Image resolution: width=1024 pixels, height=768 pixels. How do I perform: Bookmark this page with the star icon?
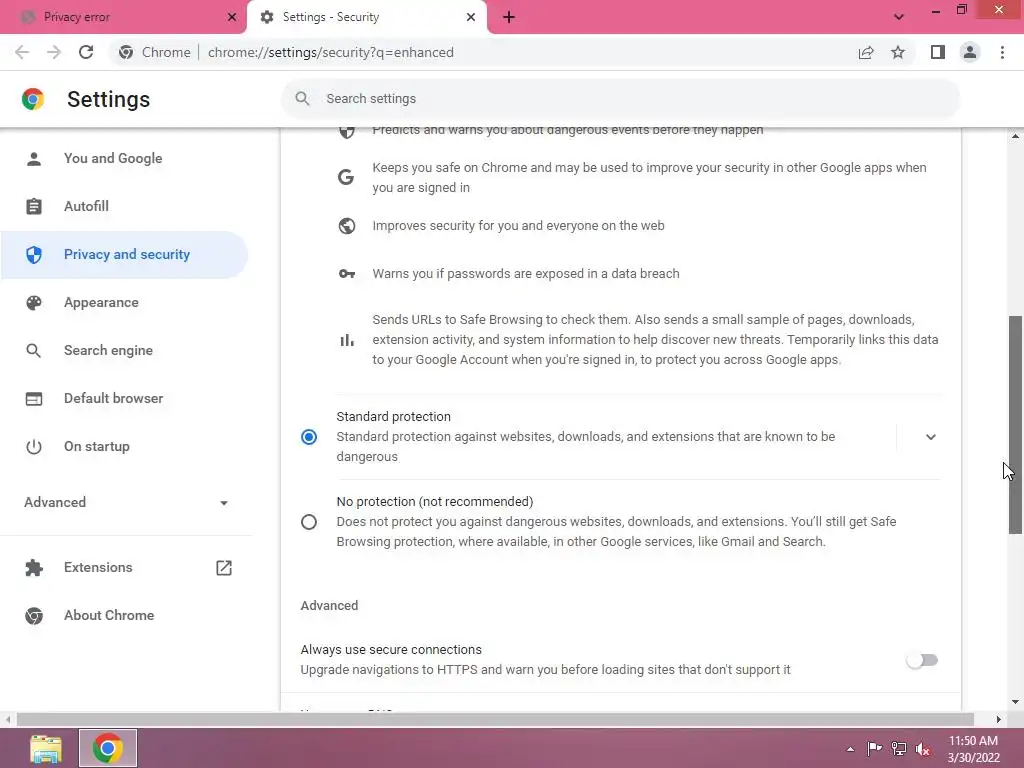tap(898, 52)
